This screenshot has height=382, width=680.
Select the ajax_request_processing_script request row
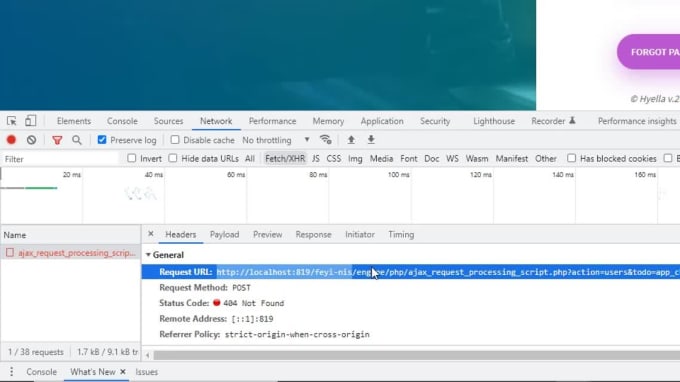70,253
